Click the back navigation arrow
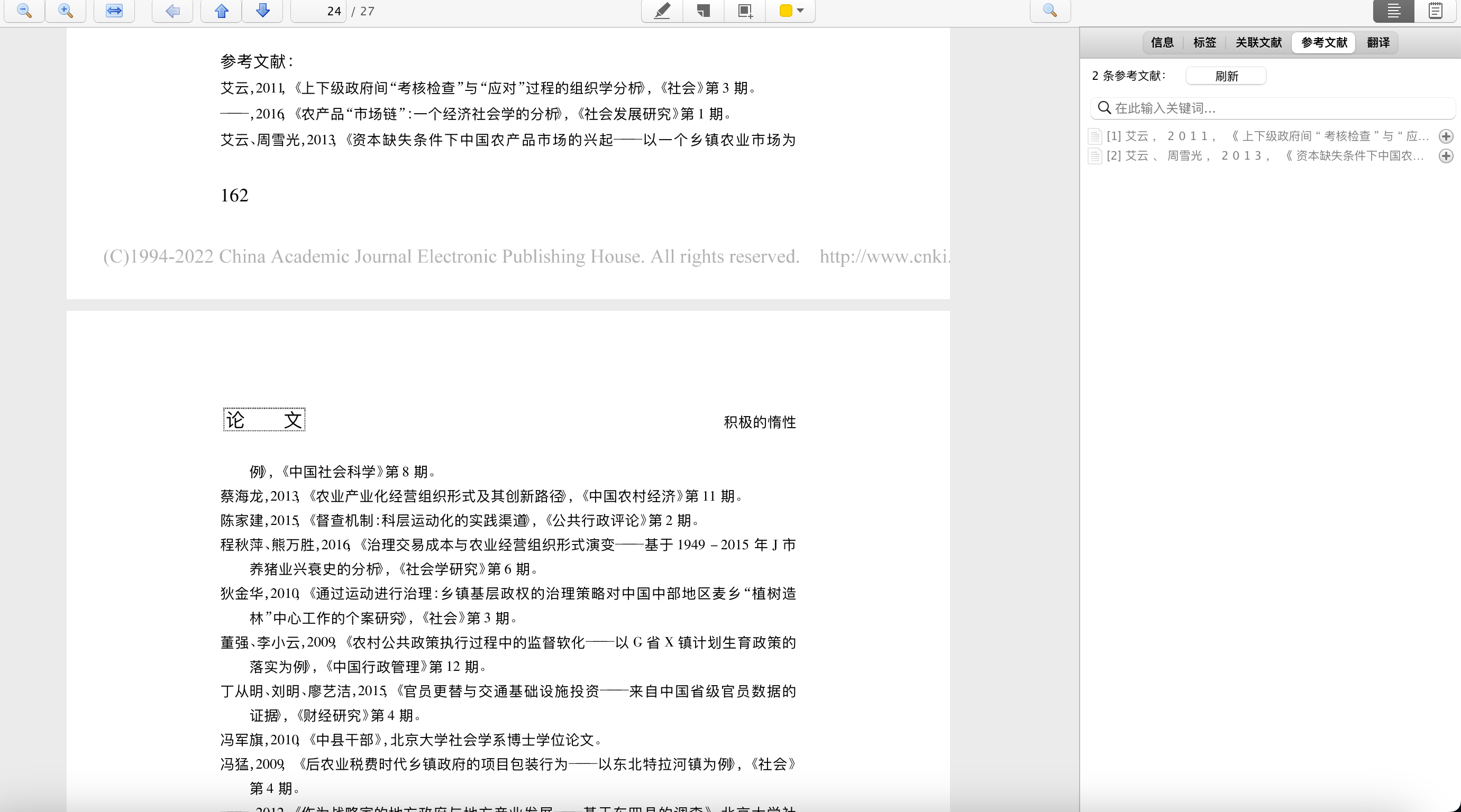1461x812 pixels. [x=172, y=11]
